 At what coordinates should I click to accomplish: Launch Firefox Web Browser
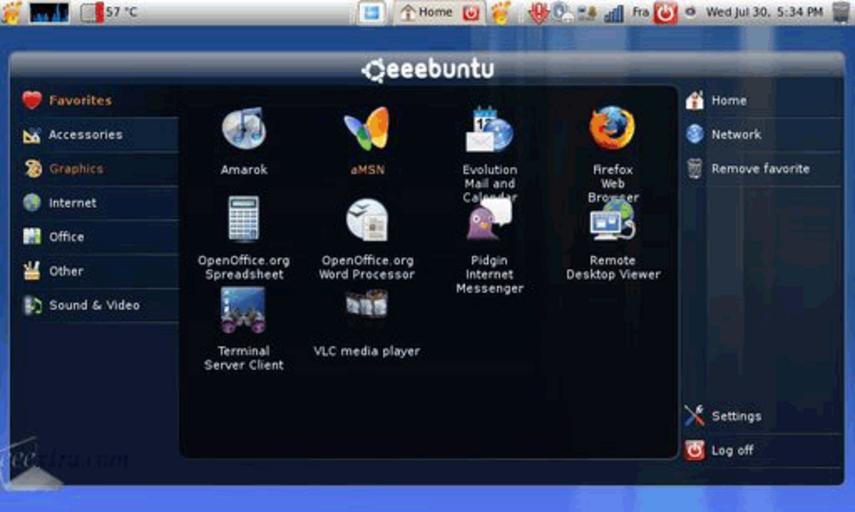coord(612,129)
